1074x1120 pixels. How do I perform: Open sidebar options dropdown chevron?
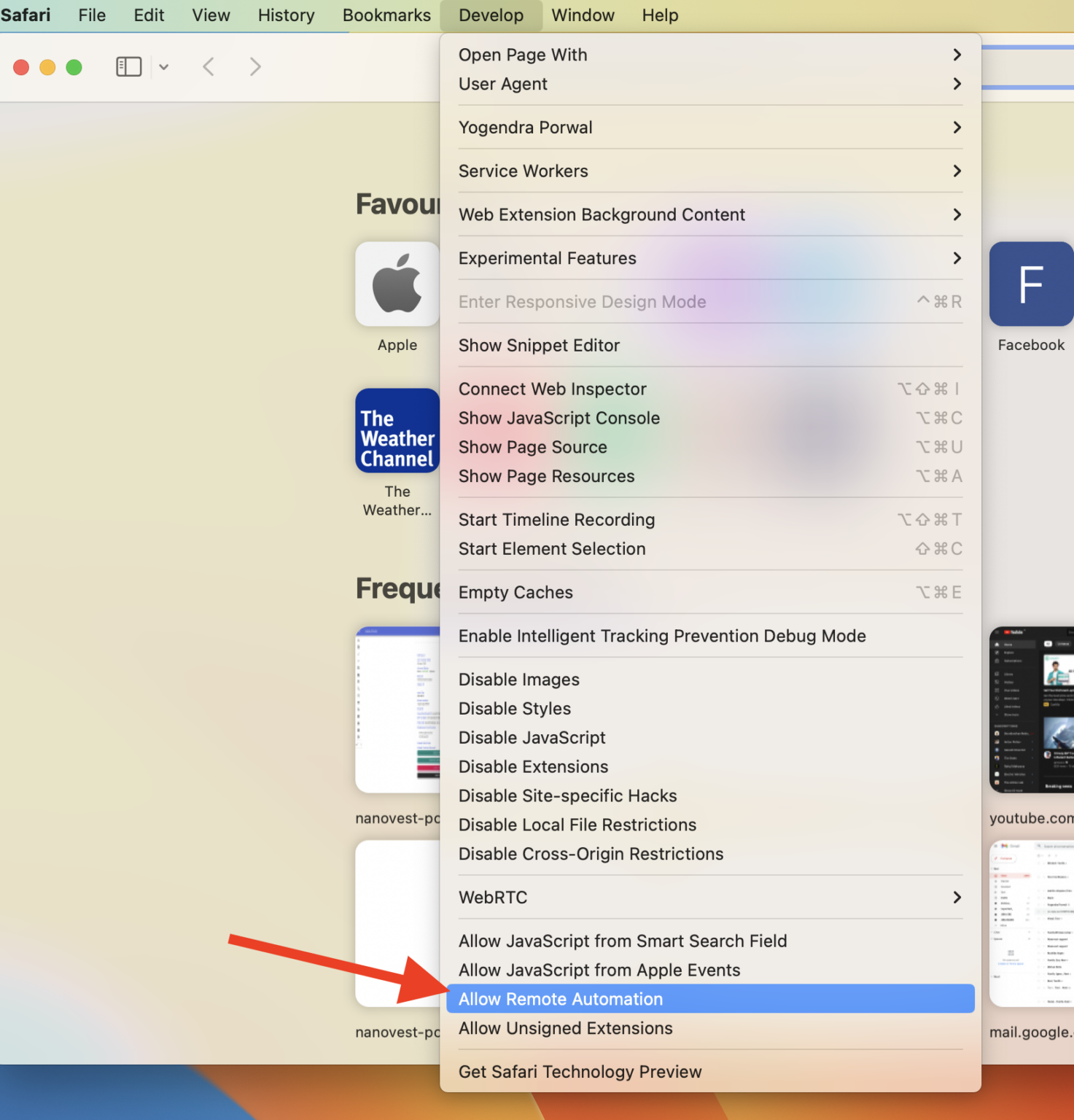(164, 67)
